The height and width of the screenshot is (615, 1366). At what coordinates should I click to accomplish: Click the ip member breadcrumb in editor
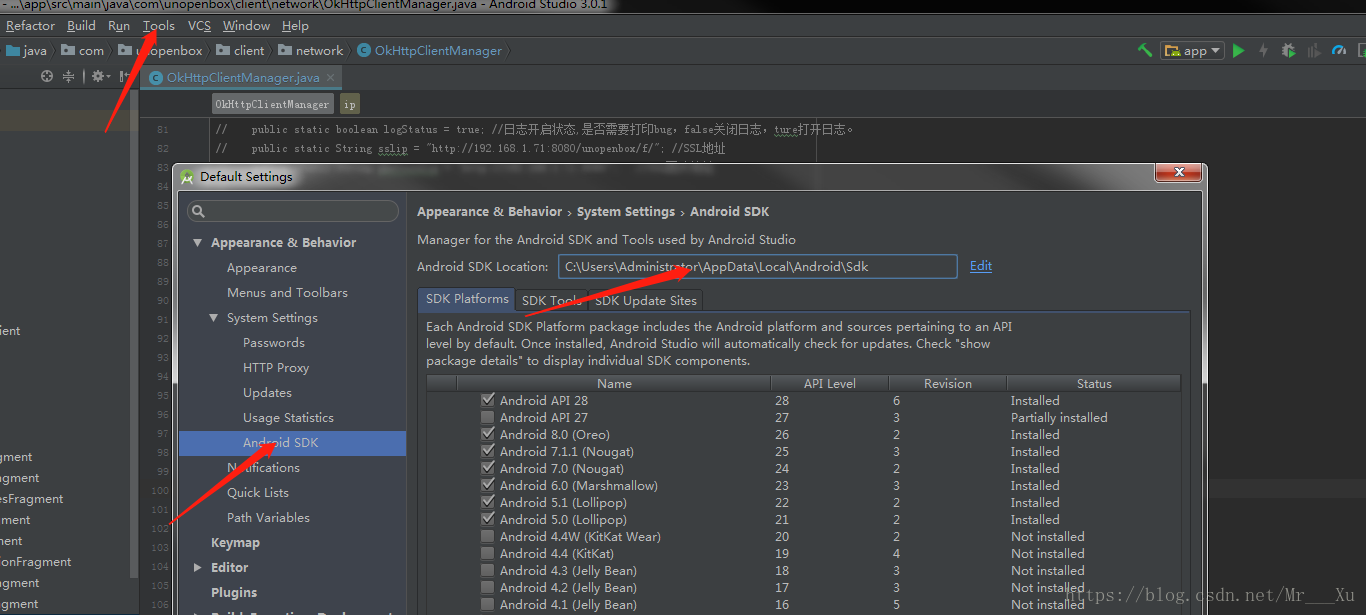coord(349,104)
